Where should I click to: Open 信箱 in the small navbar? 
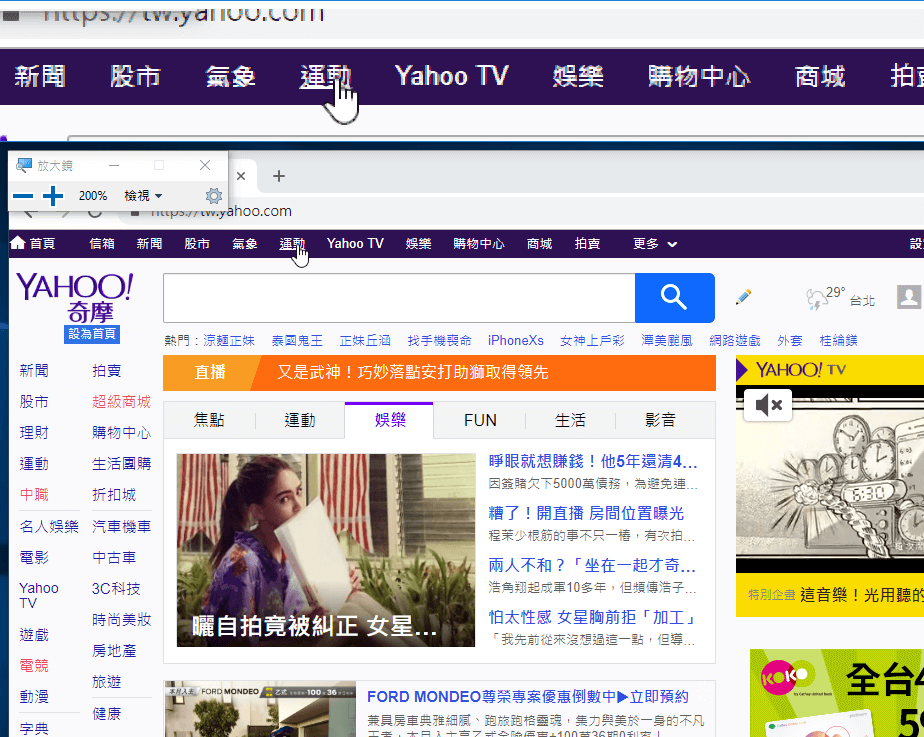[102, 243]
